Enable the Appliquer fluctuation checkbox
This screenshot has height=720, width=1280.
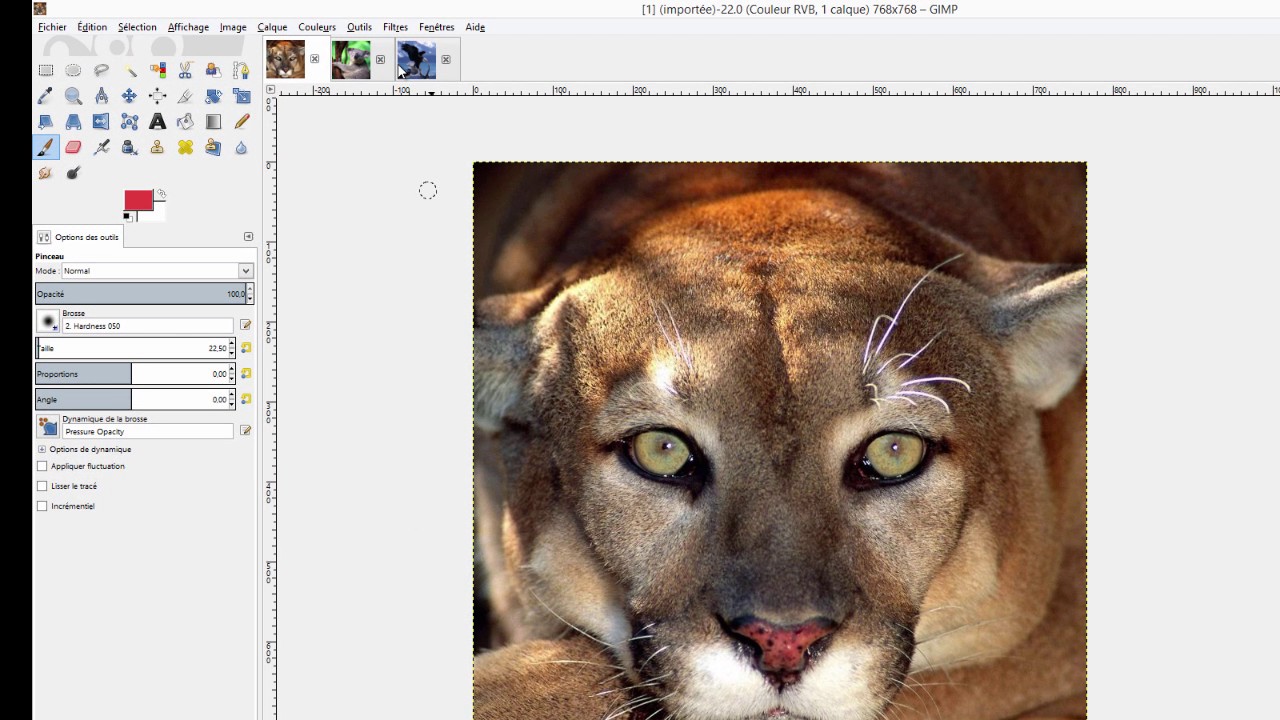click(42, 466)
